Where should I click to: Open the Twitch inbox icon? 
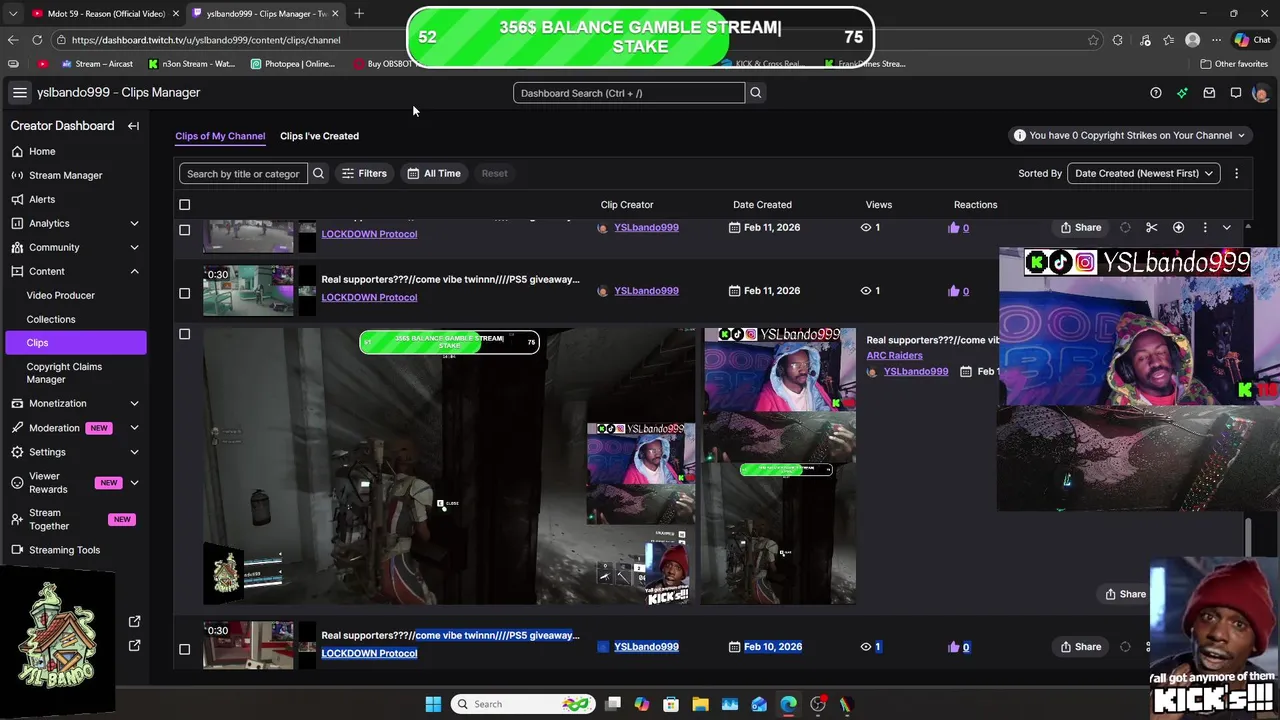coord(1209,93)
